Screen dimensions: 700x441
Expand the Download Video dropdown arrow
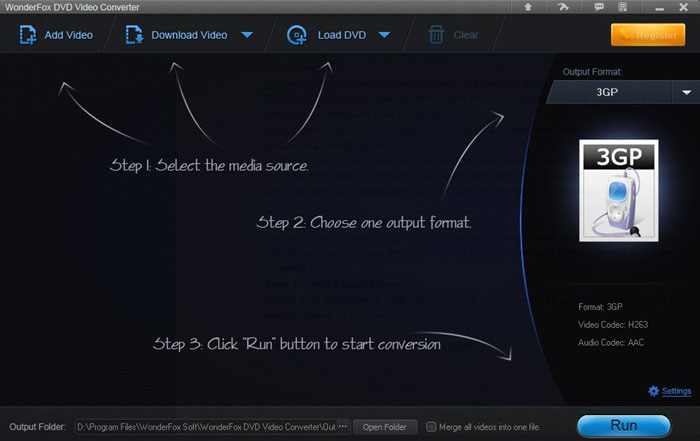coord(247,35)
